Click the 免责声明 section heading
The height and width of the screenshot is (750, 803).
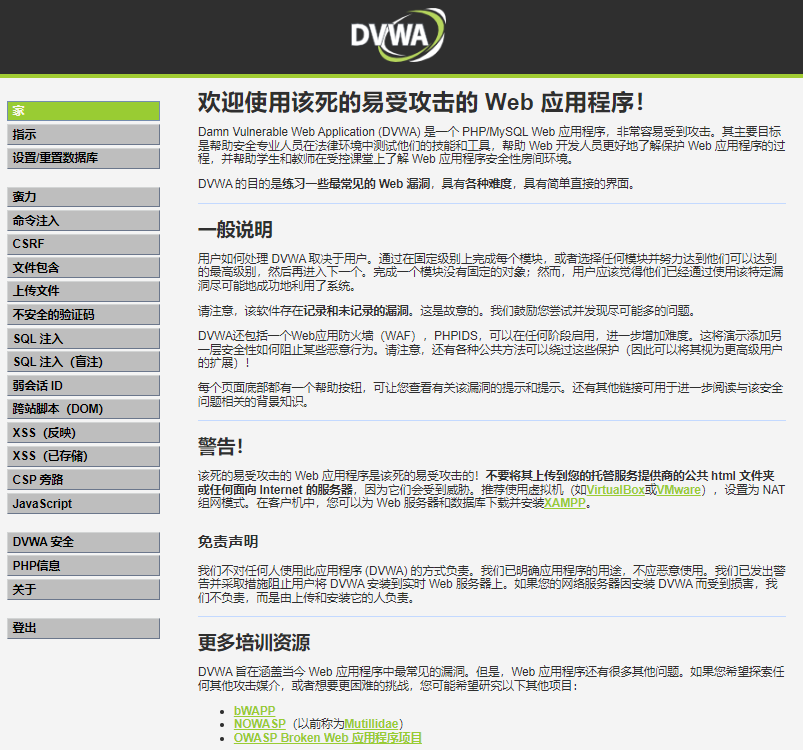tap(228, 542)
